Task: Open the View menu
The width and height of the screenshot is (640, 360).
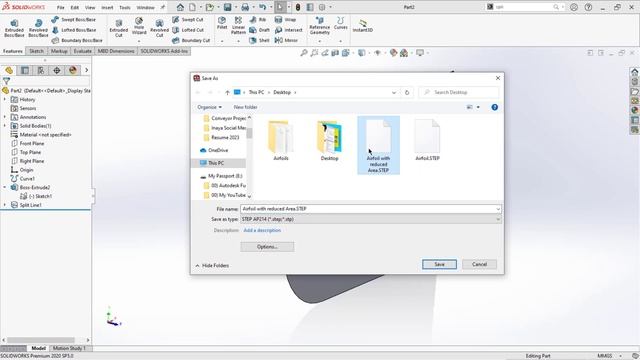Action: 90,7
